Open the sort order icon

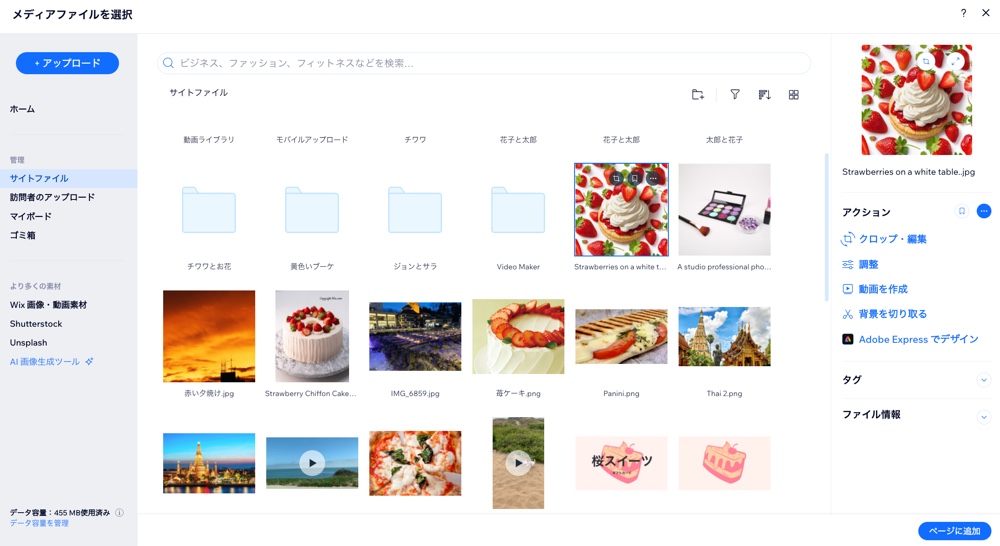764,94
